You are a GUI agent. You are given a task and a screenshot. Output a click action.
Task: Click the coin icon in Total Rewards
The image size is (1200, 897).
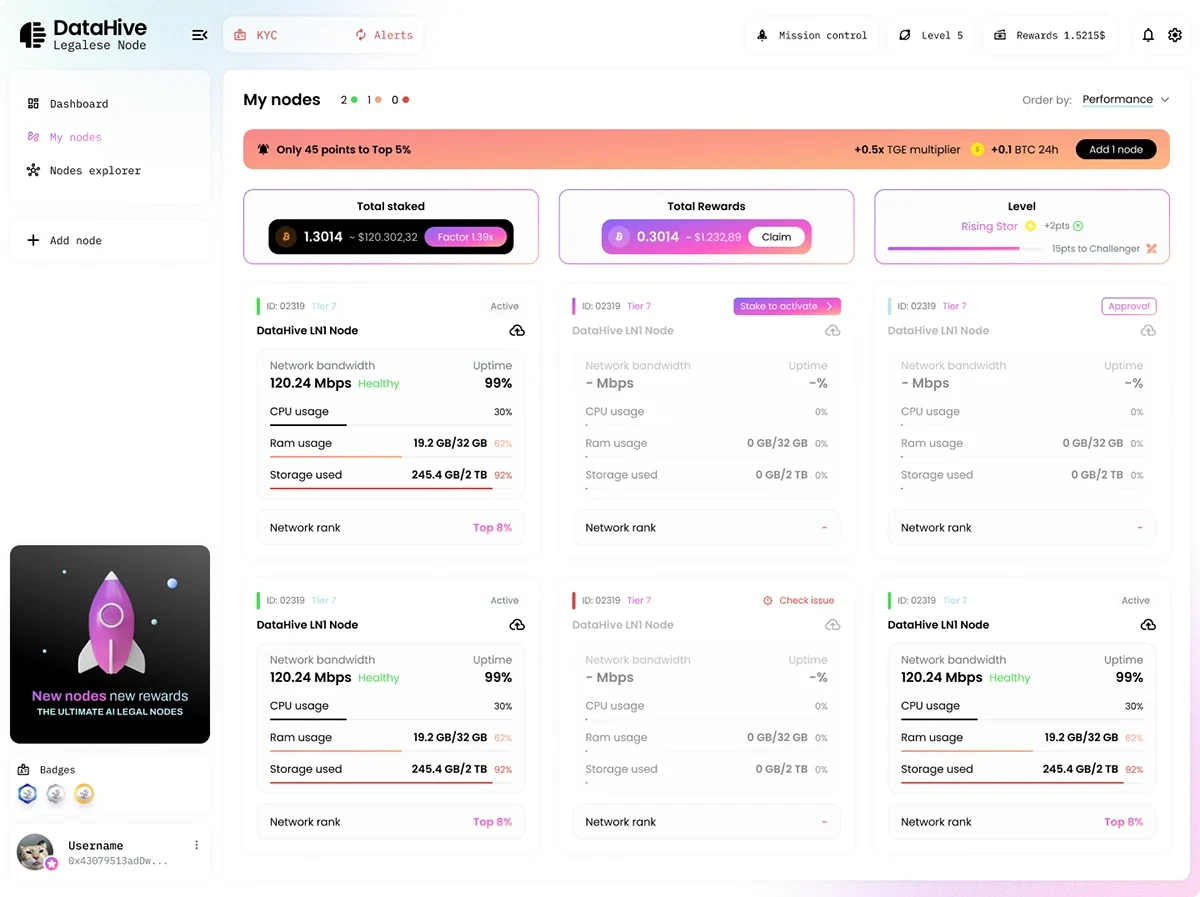(619, 237)
